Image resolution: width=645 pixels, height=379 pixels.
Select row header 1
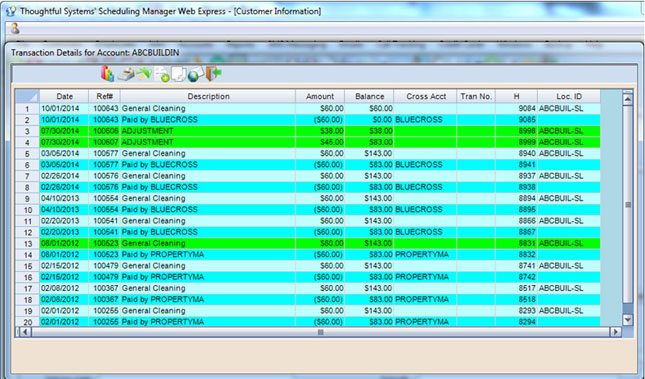click(28, 109)
